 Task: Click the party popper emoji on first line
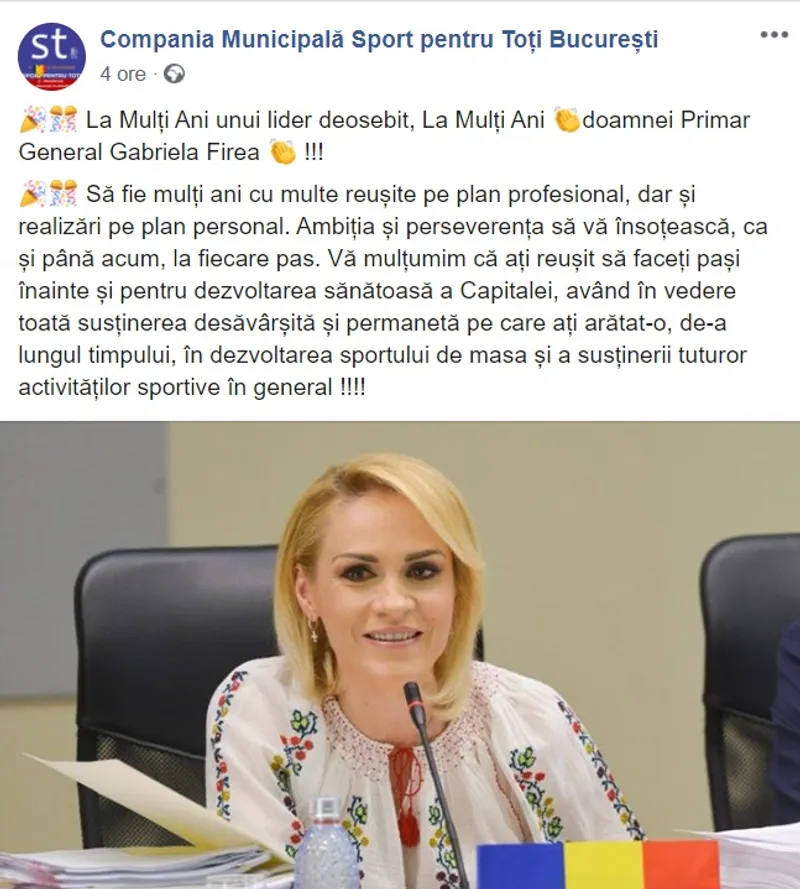click(x=32, y=120)
